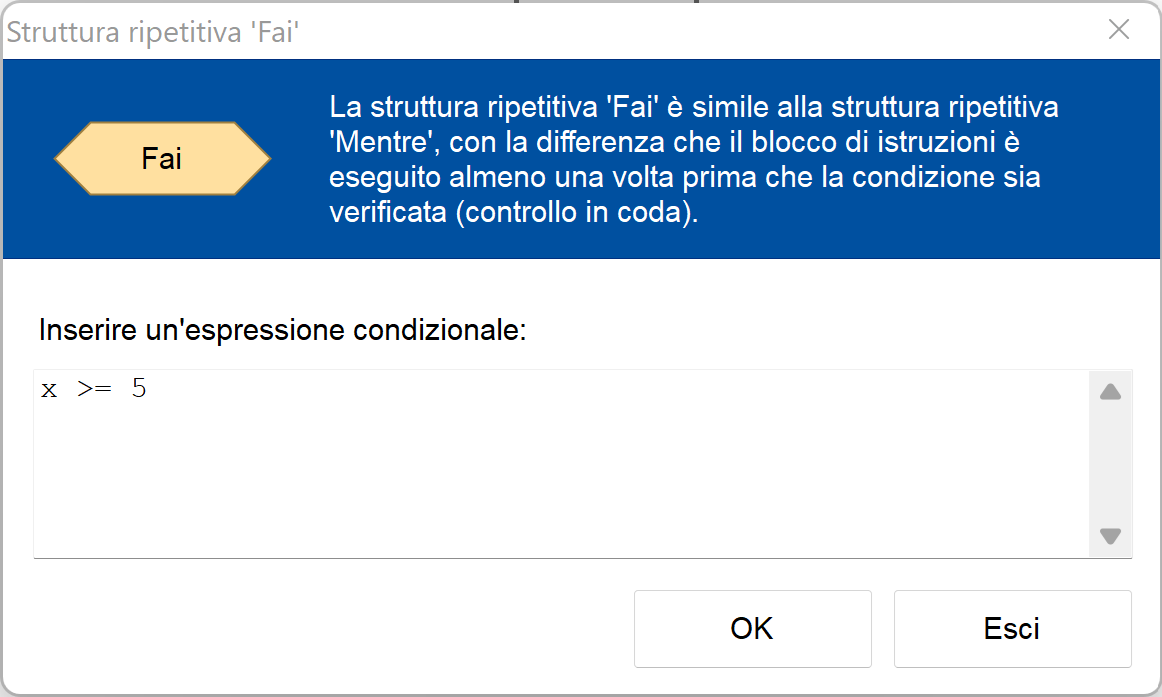
Task: Exit the dialog using Esci button
Action: tap(1012, 628)
